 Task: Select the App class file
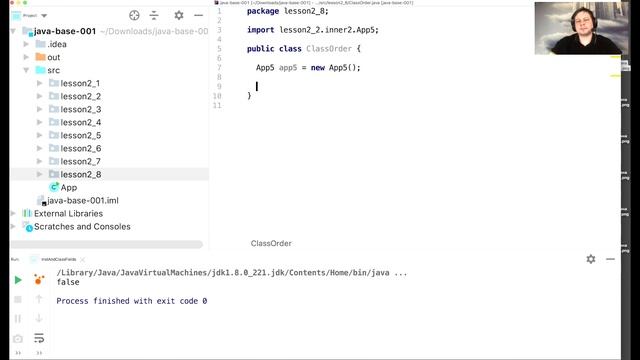pos(69,187)
